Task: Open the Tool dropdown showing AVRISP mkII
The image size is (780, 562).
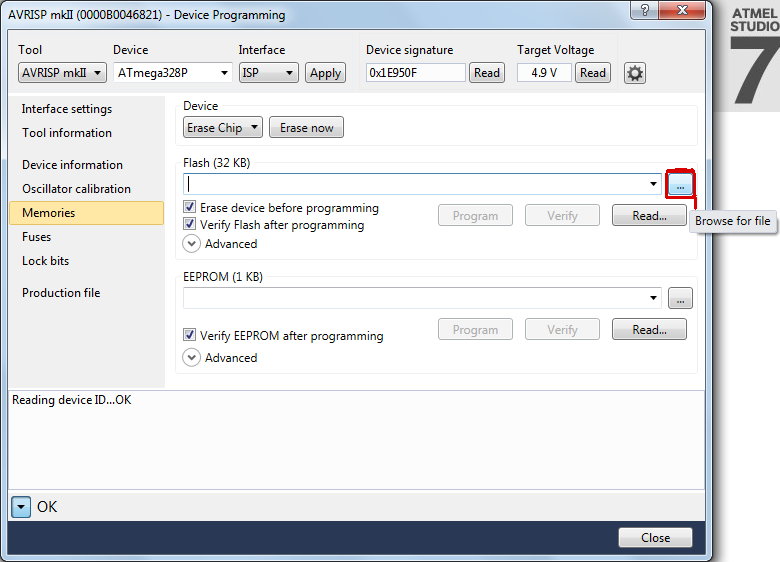Action: 62,73
